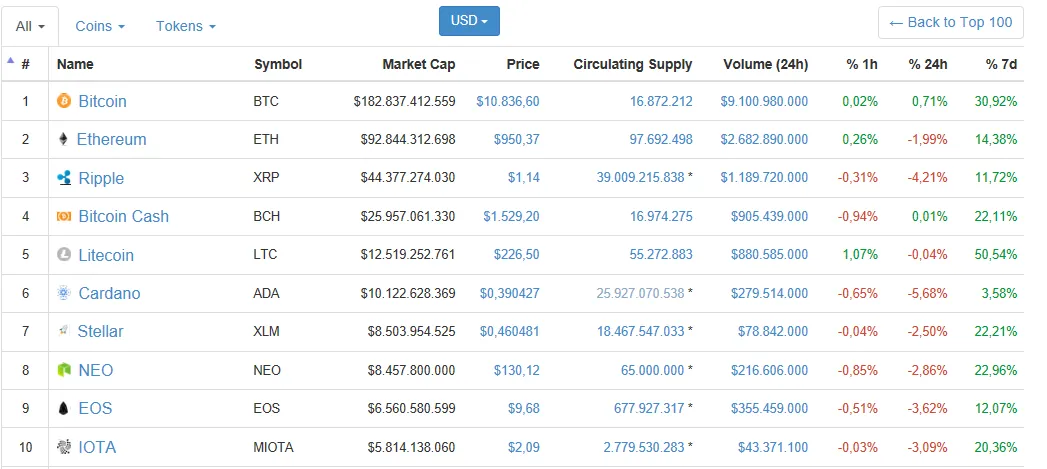Open the Tokens dropdown
The height and width of the screenshot is (469, 1047).
pos(186,26)
